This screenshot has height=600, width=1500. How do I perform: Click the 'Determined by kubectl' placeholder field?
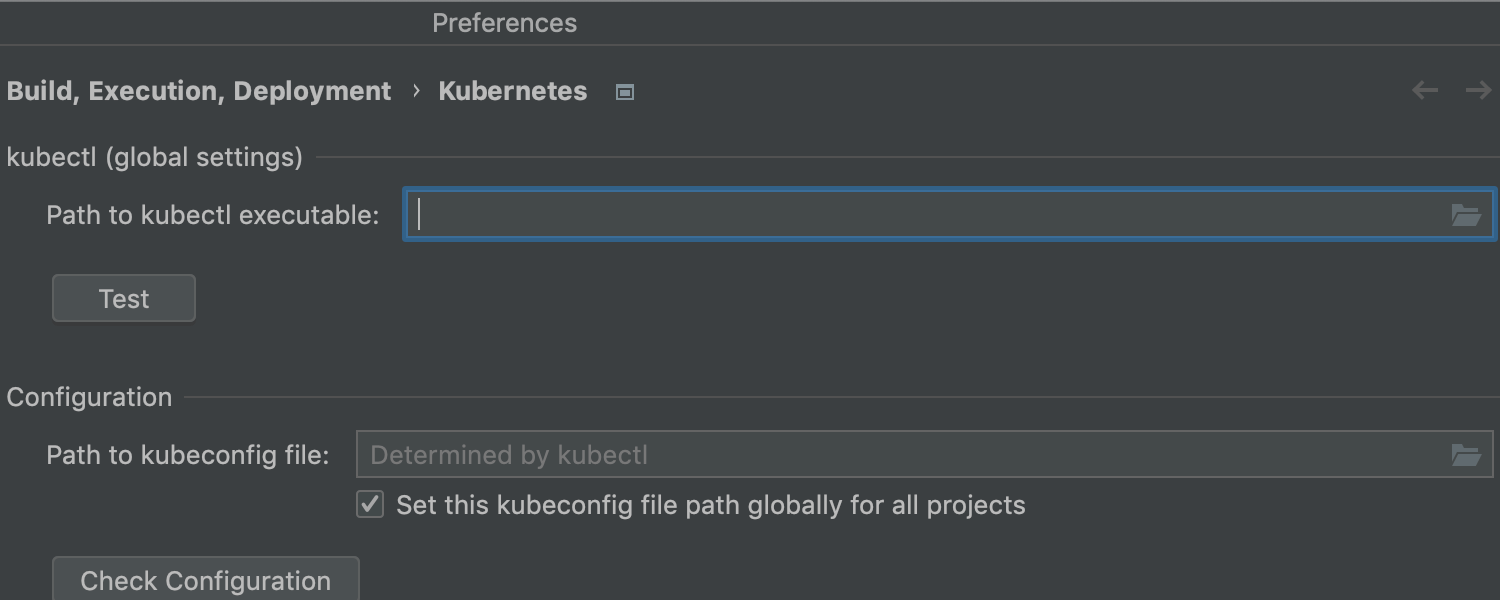coord(900,455)
